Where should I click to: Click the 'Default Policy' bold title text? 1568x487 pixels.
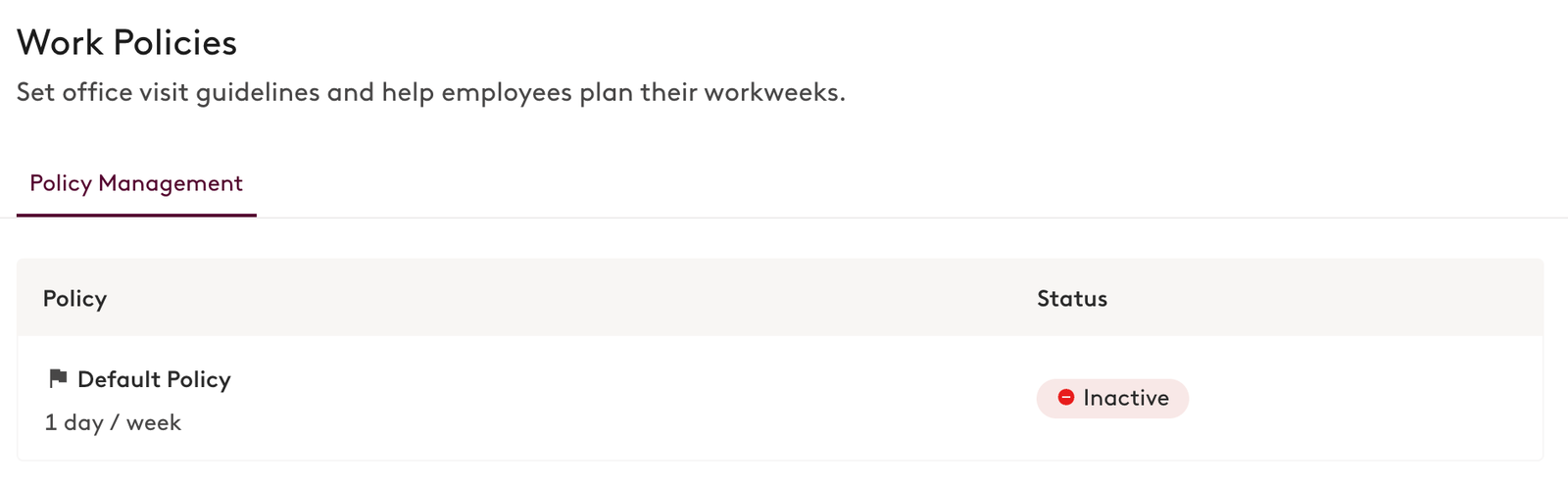coord(154,379)
